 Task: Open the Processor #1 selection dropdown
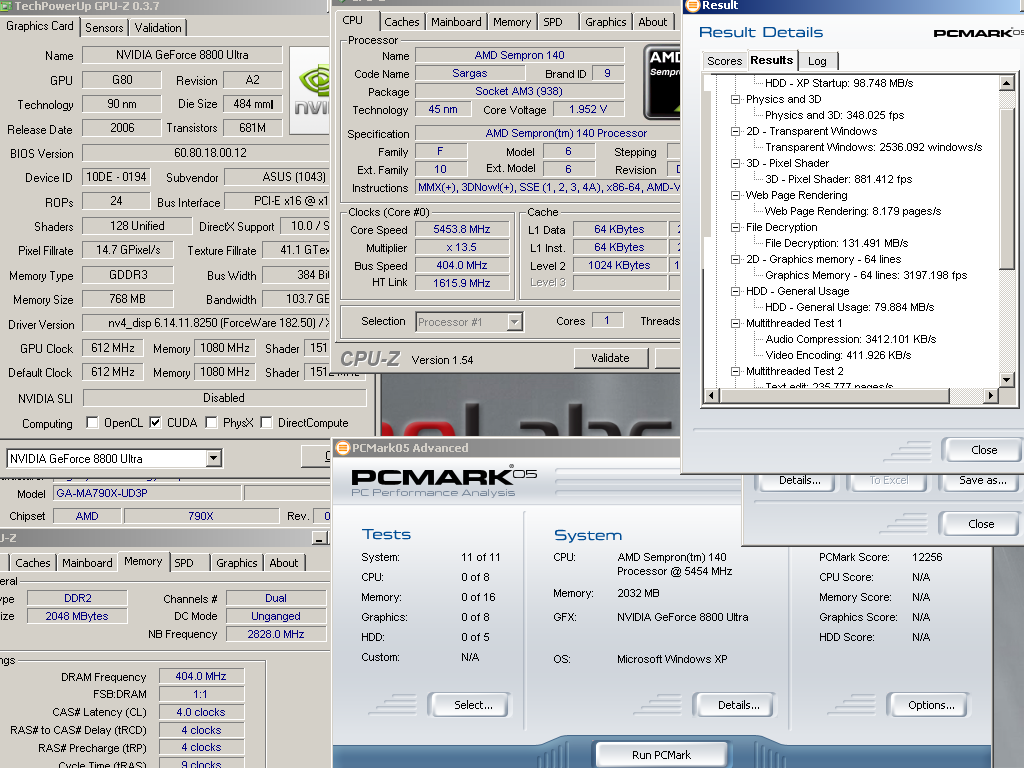click(x=515, y=321)
